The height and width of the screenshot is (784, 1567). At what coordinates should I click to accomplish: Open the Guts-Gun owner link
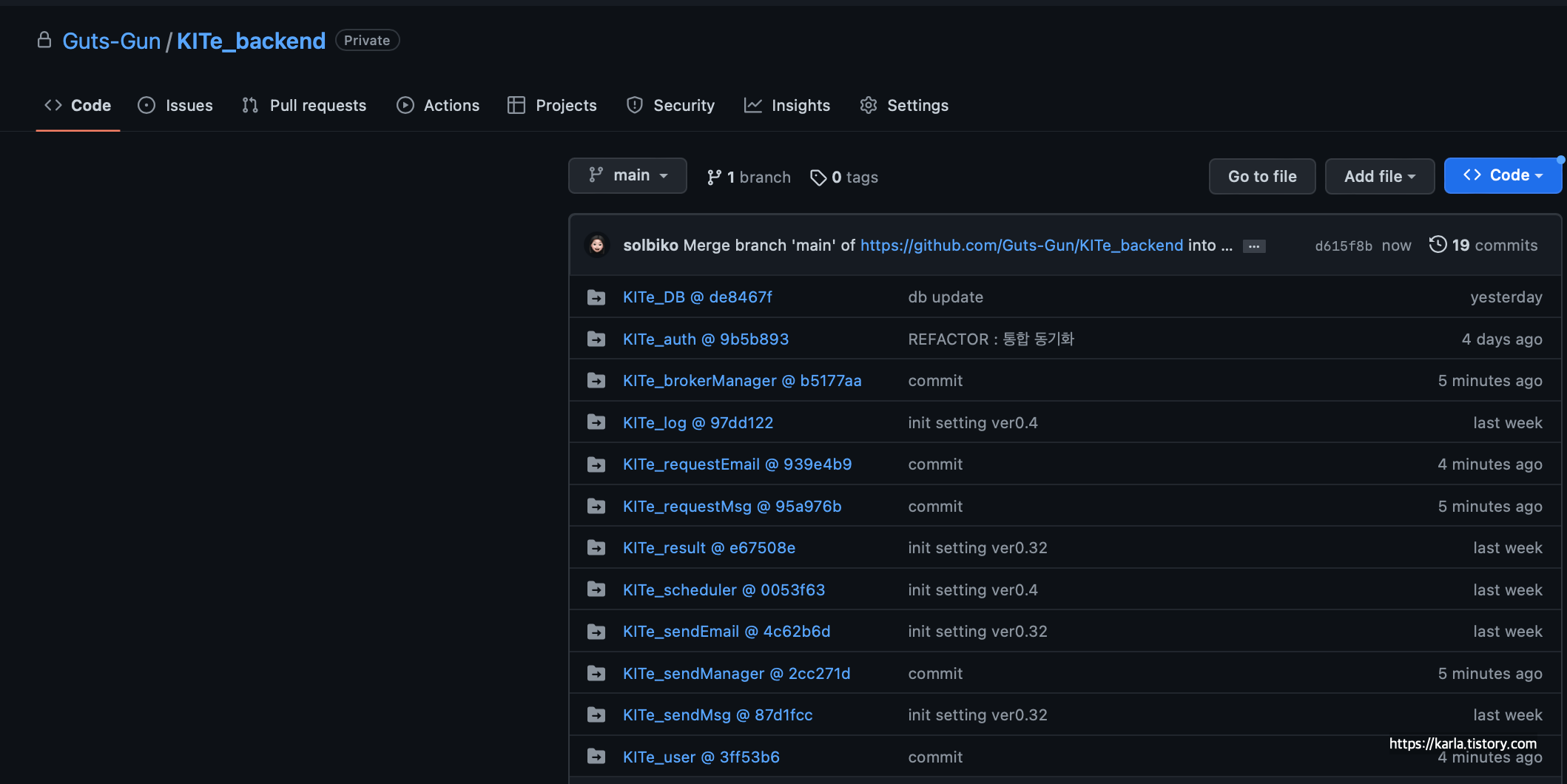[x=112, y=41]
